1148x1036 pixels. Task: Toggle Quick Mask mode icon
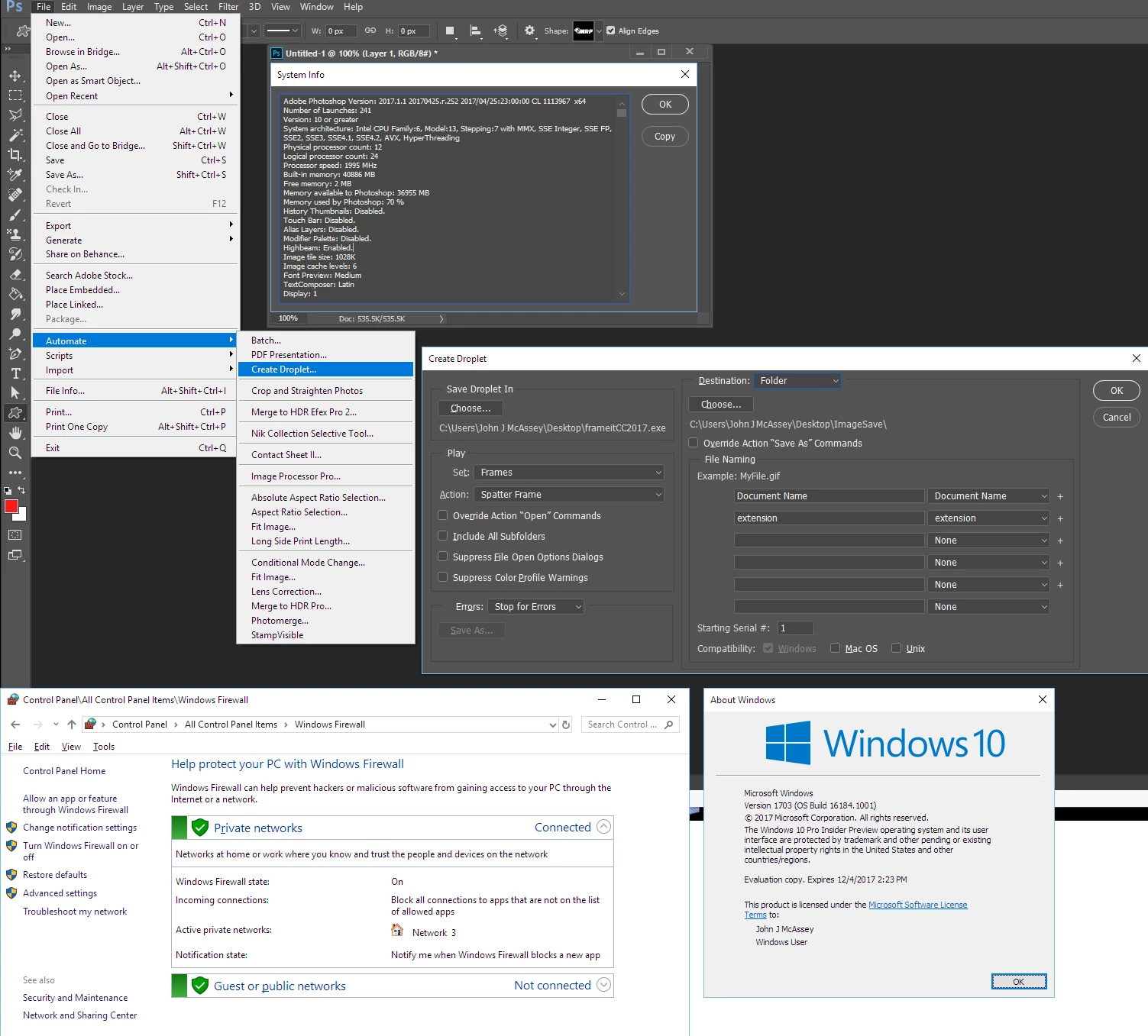click(x=15, y=535)
